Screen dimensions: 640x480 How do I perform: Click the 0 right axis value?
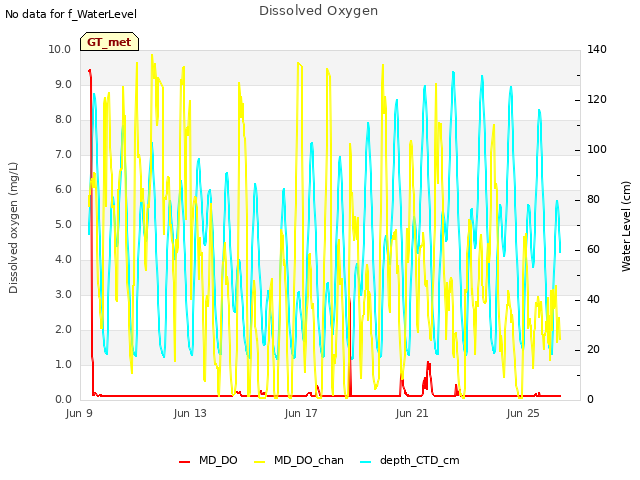click(x=590, y=400)
